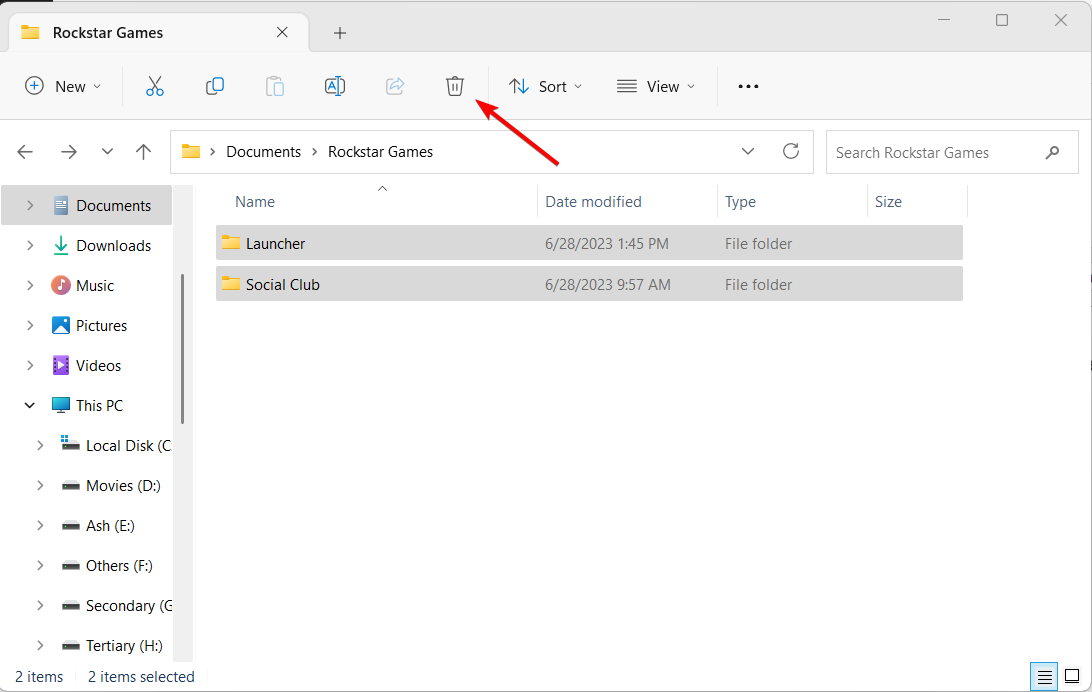Expand the Videos tree node

30,365
